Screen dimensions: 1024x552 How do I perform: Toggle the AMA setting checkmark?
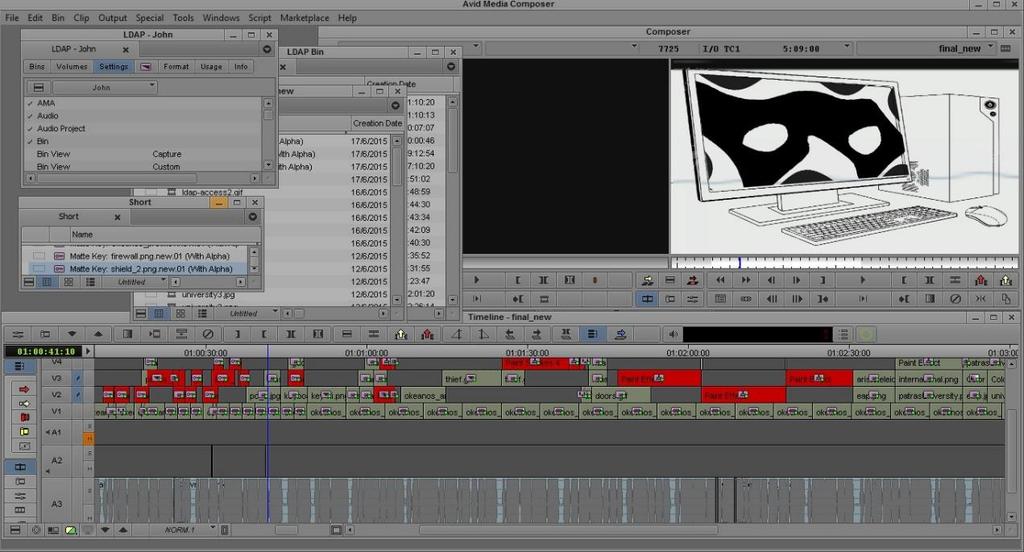click(30, 103)
